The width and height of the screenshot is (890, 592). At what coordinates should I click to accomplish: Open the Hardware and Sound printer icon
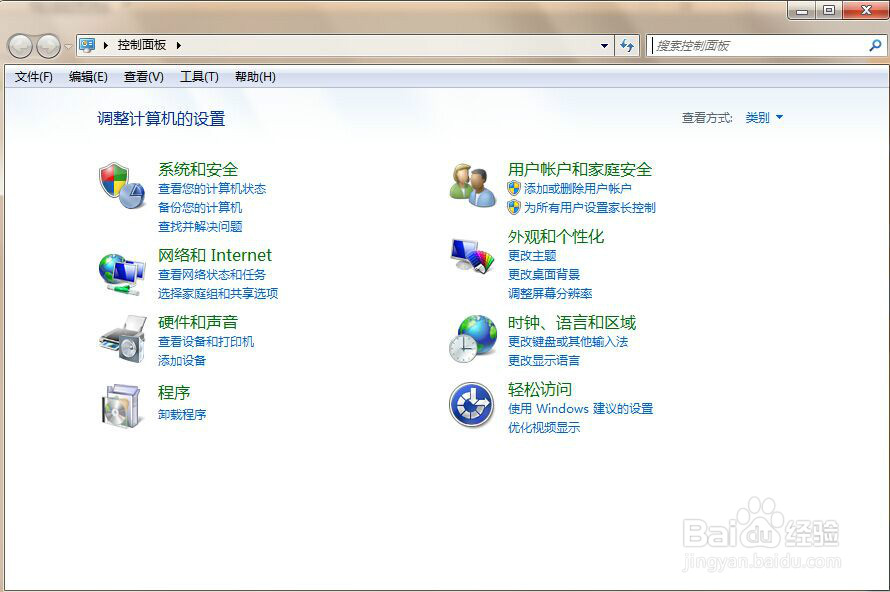[x=123, y=338]
